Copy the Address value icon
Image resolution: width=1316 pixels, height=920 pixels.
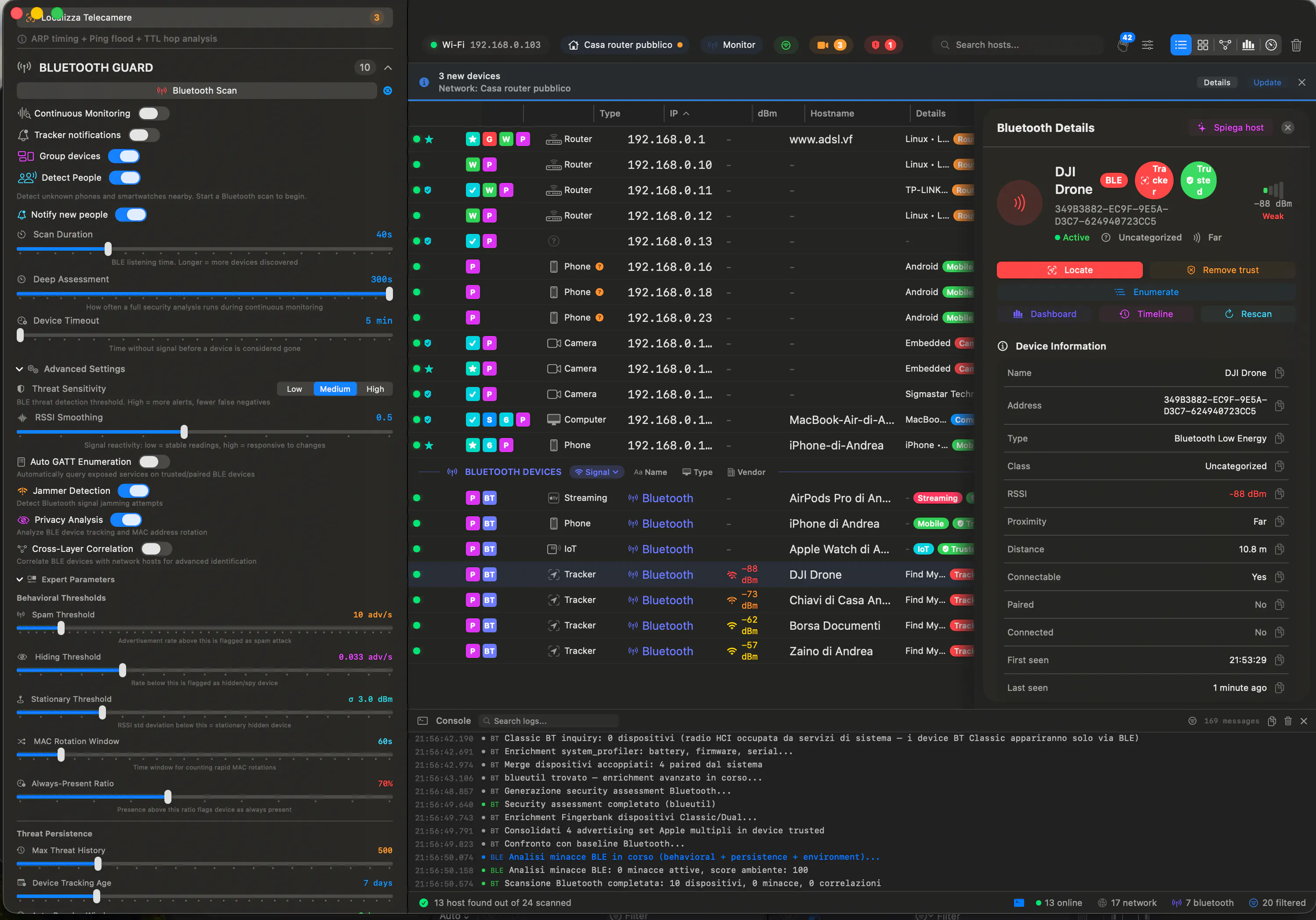(x=1279, y=405)
